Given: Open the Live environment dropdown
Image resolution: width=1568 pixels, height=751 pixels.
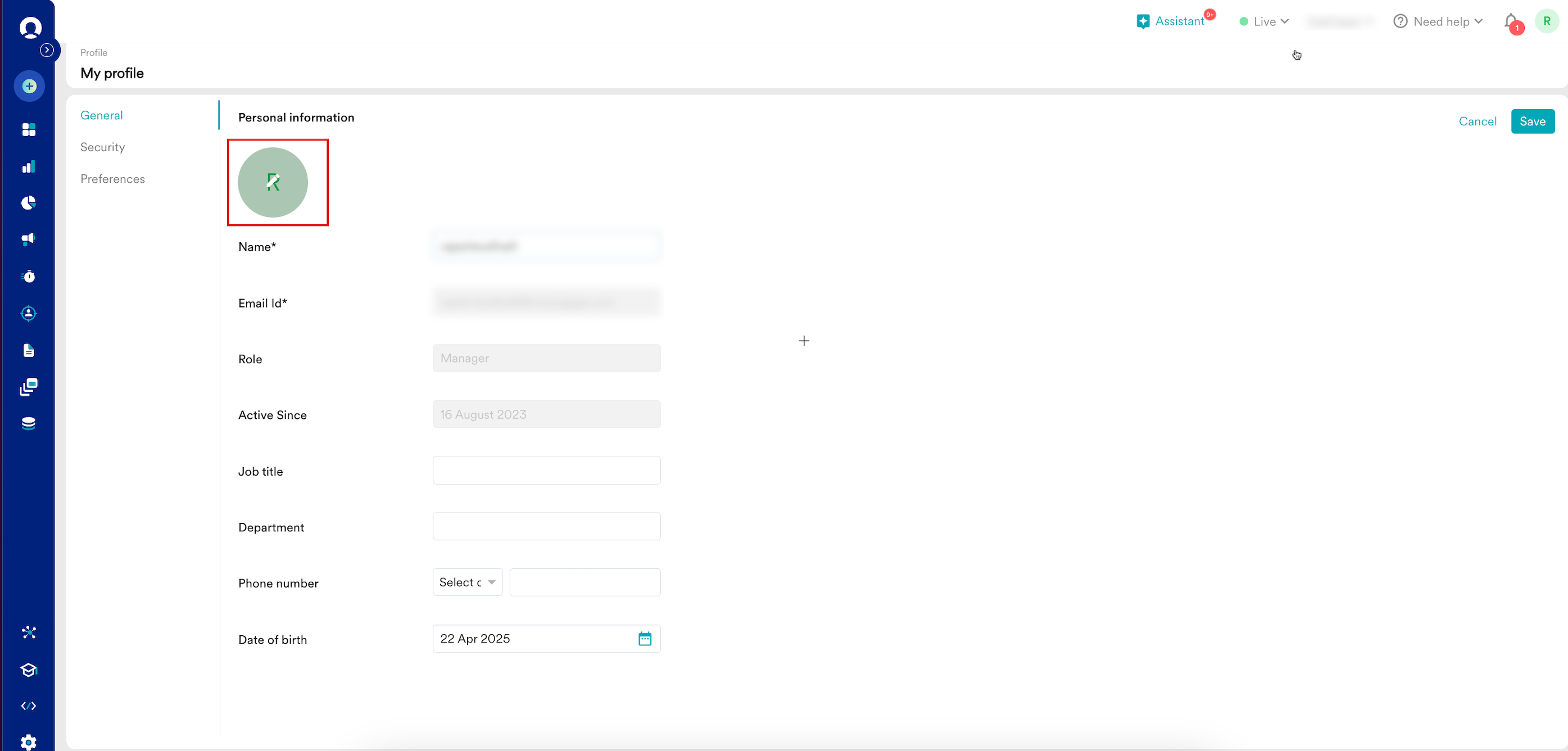Looking at the screenshot, I should (x=1265, y=22).
